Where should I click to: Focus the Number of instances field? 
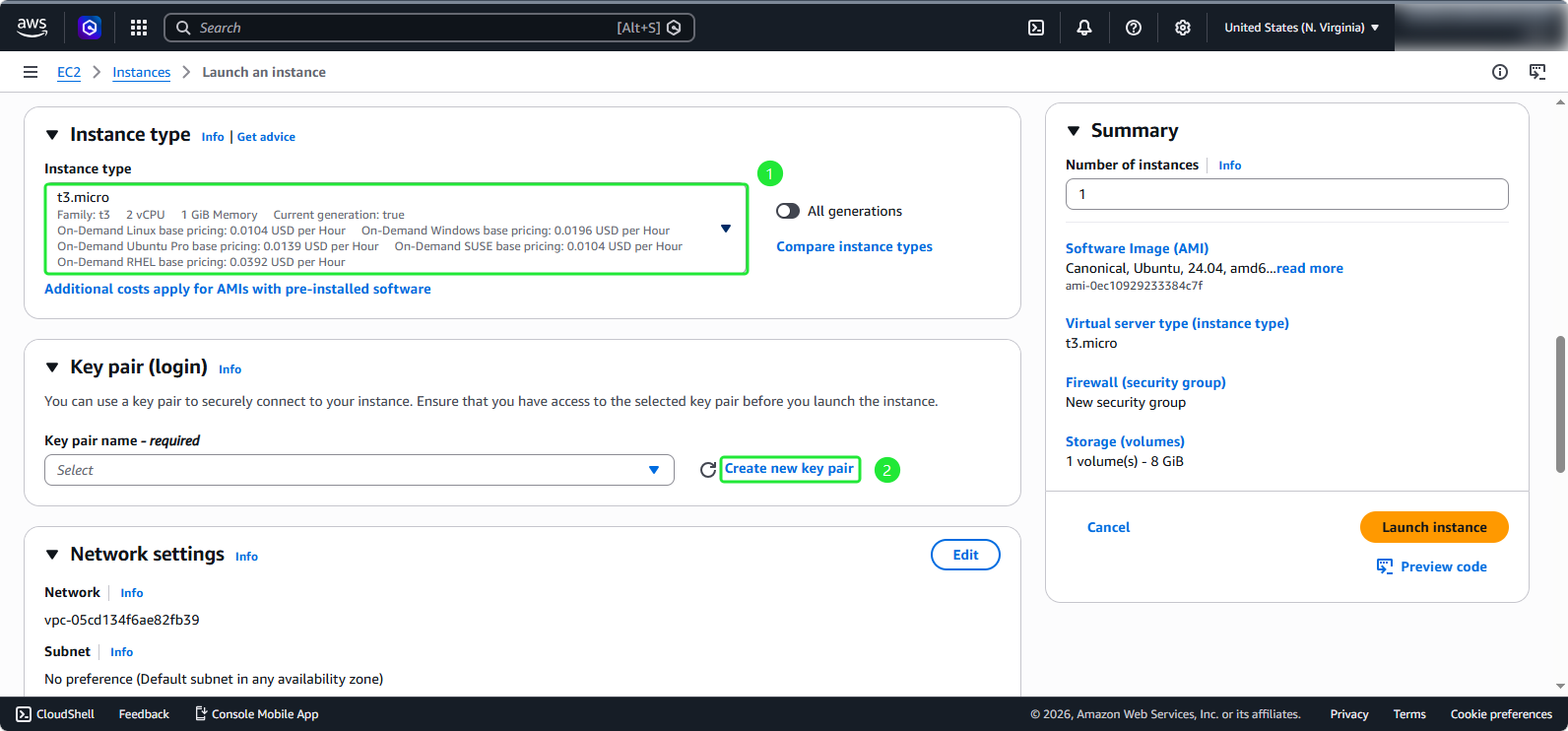[1286, 194]
